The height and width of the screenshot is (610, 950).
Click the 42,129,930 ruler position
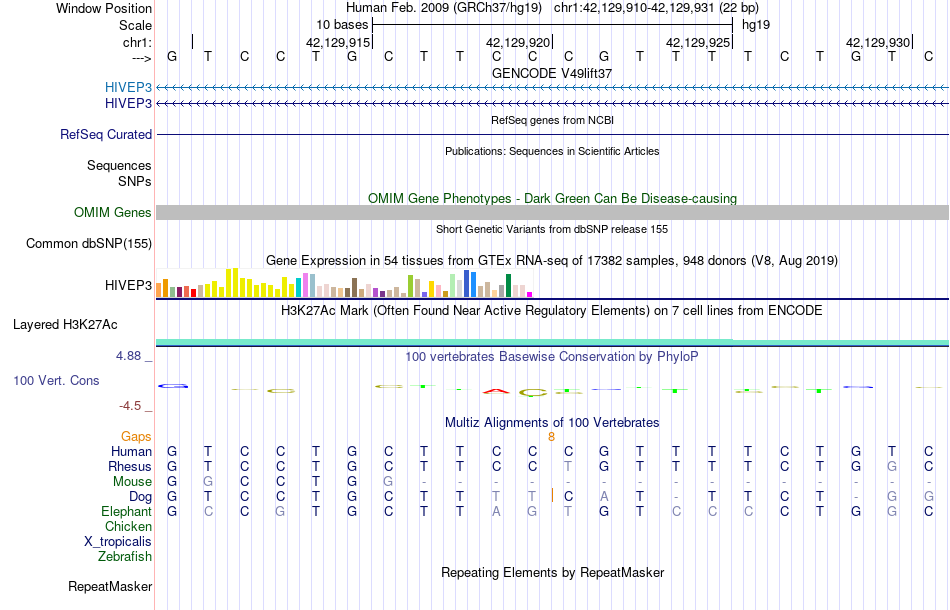click(x=877, y=42)
